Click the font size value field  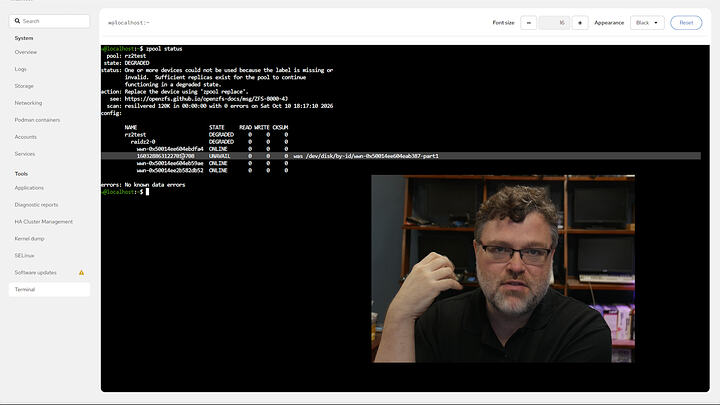554,23
